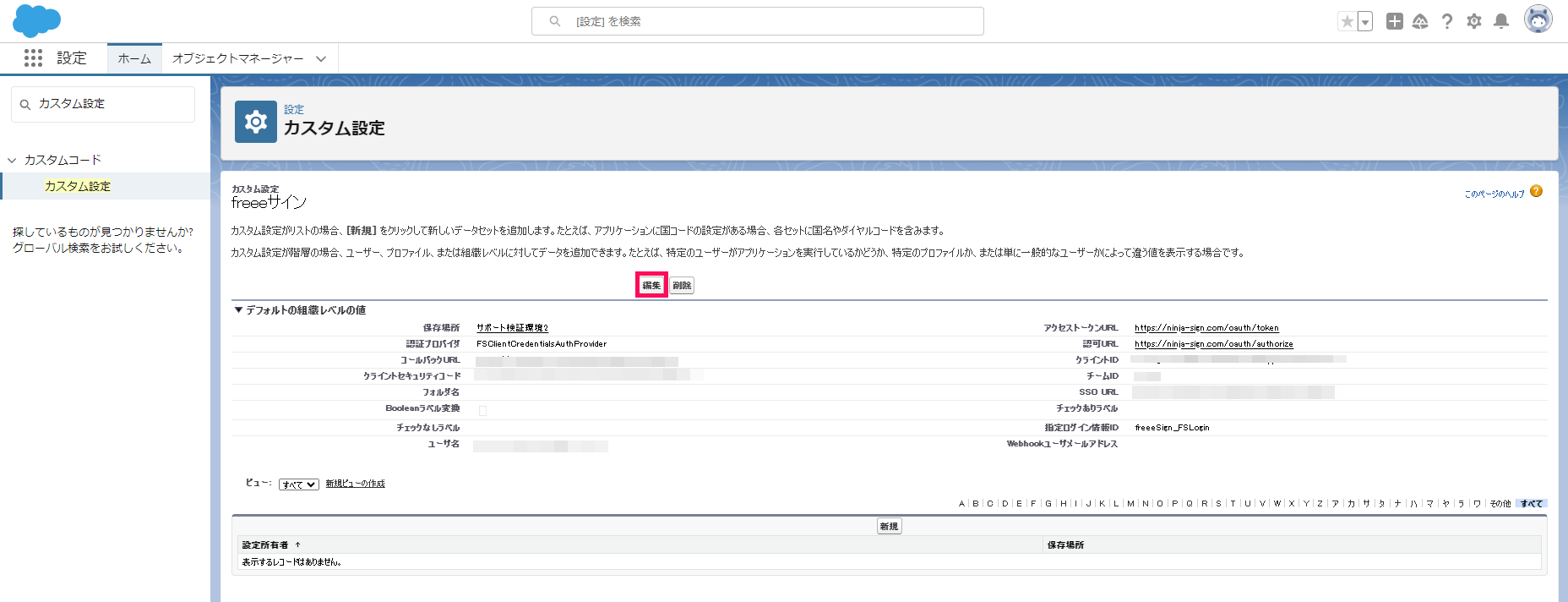Open the Help question mark in header
1568x602 pixels.
pos(1447,21)
